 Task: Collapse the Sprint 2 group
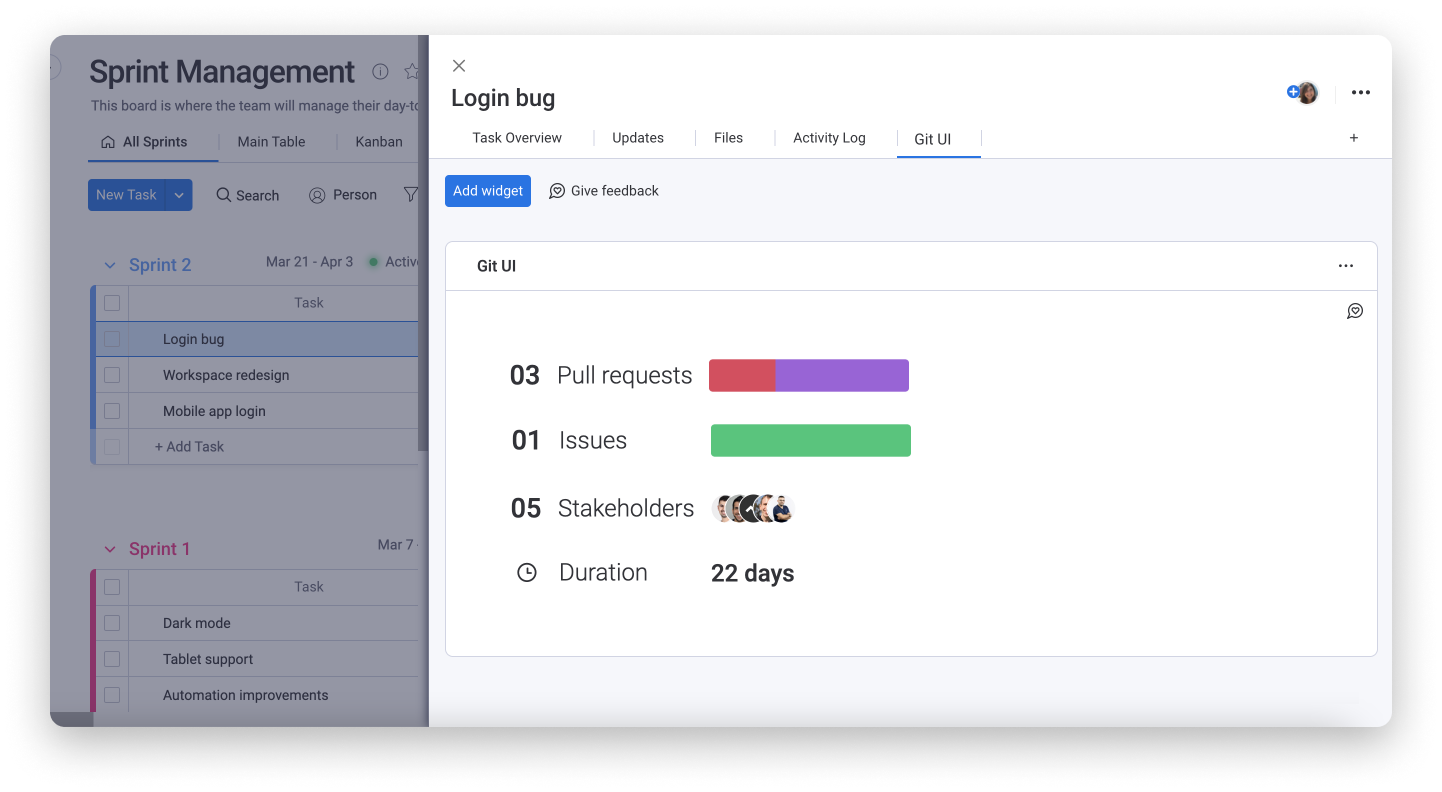pyautogui.click(x=110, y=264)
